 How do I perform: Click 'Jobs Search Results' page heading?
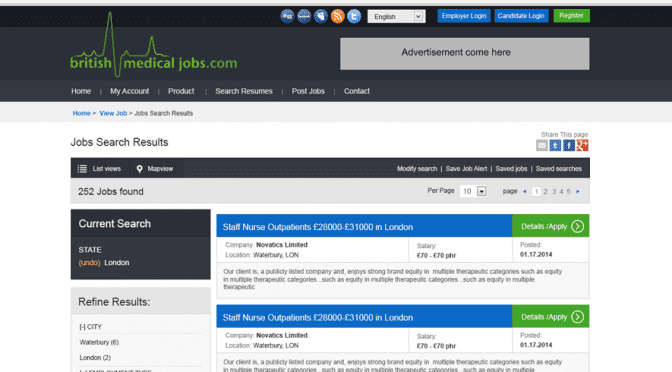tap(119, 142)
